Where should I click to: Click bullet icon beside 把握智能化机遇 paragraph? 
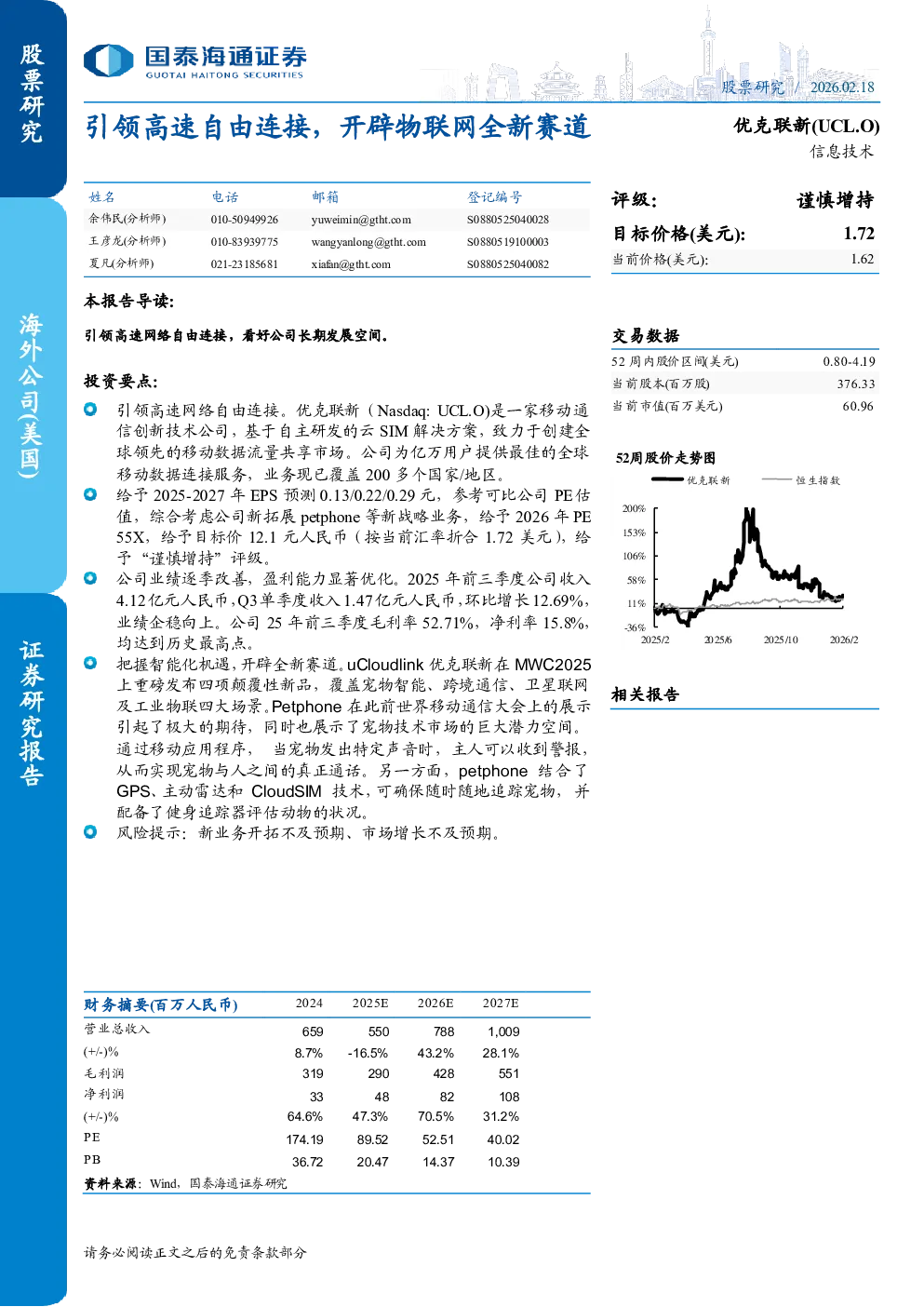click(90, 663)
